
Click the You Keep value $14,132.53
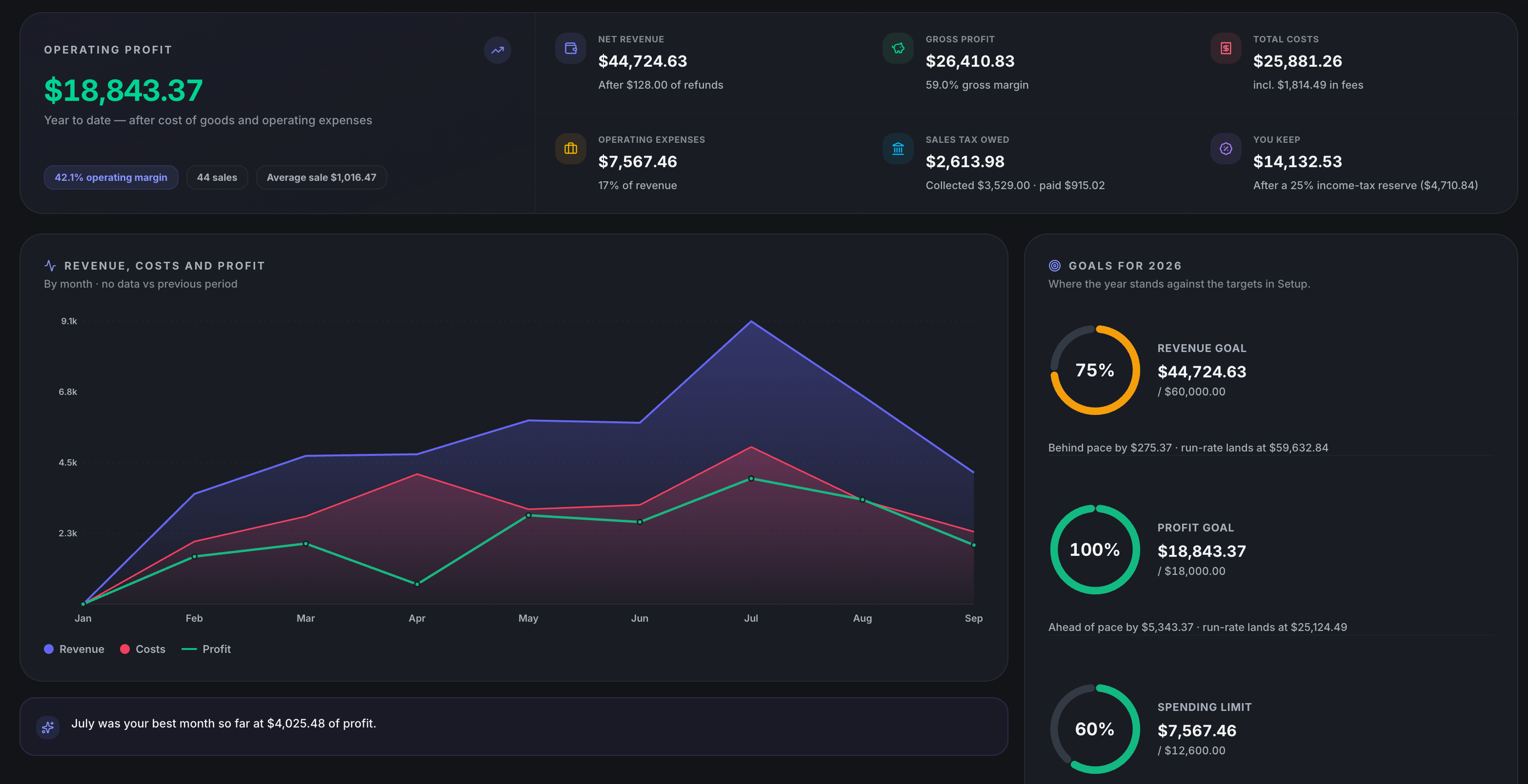[x=1297, y=162]
